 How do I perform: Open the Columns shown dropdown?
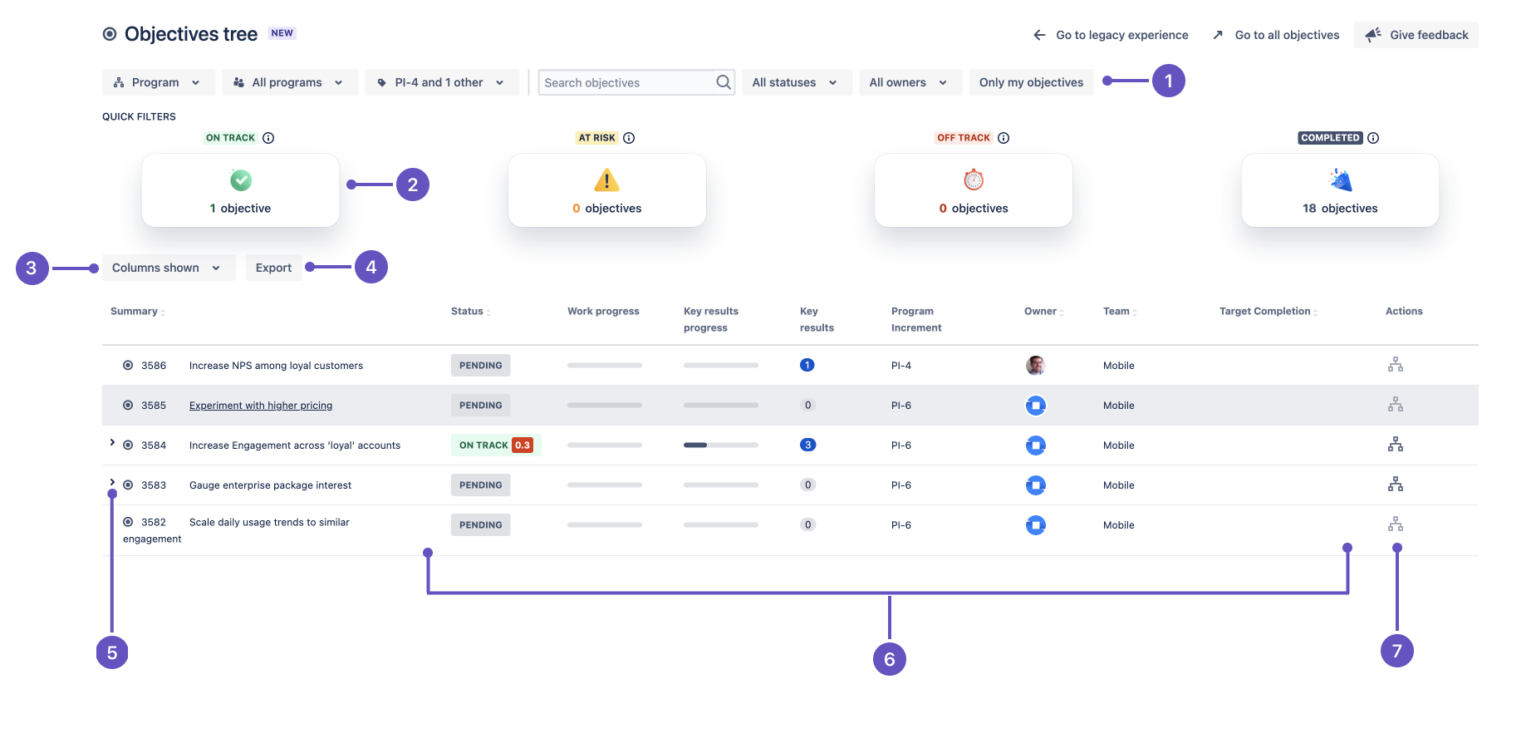(x=168, y=267)
